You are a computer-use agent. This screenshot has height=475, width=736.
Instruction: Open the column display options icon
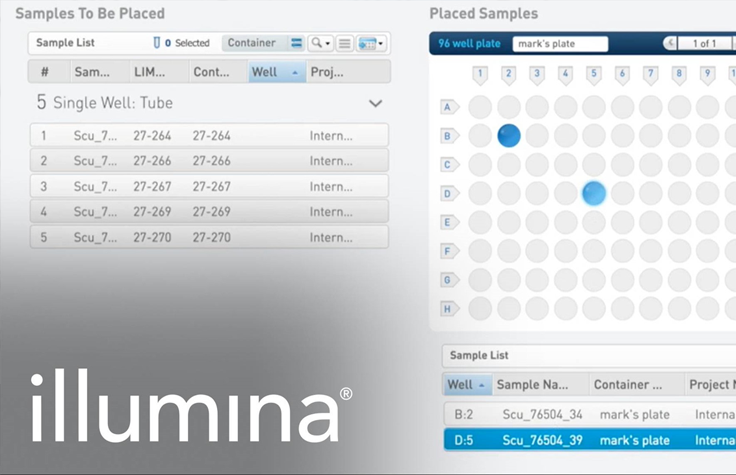click(371, 43)
